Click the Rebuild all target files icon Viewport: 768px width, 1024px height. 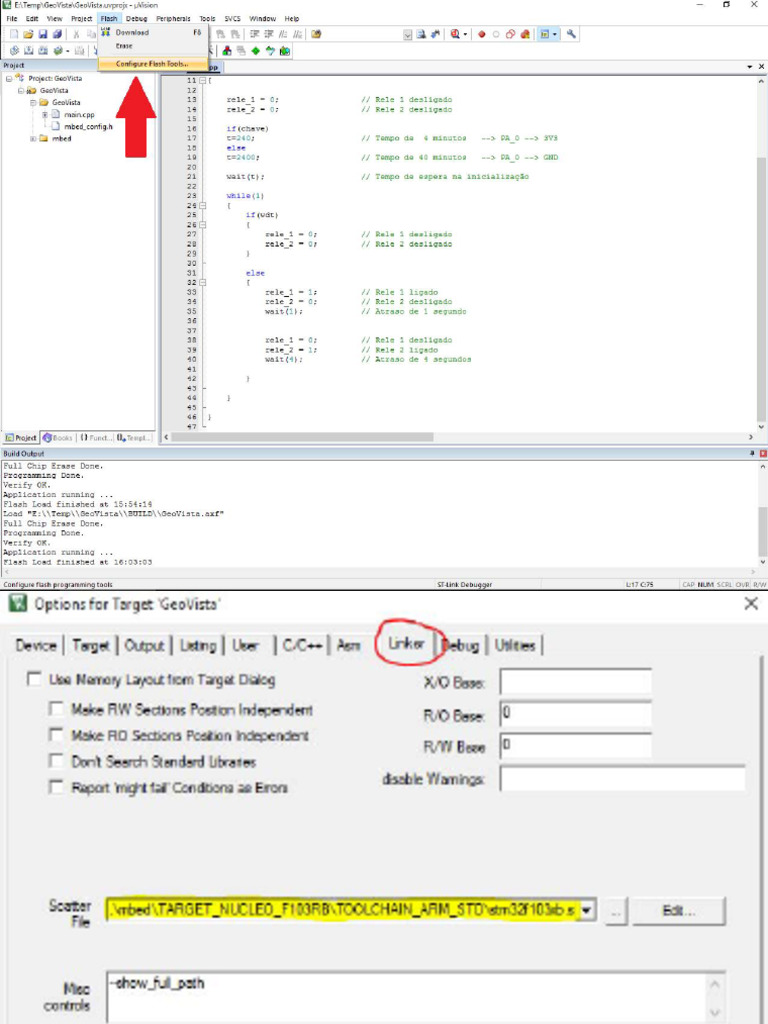click(43, 51)
